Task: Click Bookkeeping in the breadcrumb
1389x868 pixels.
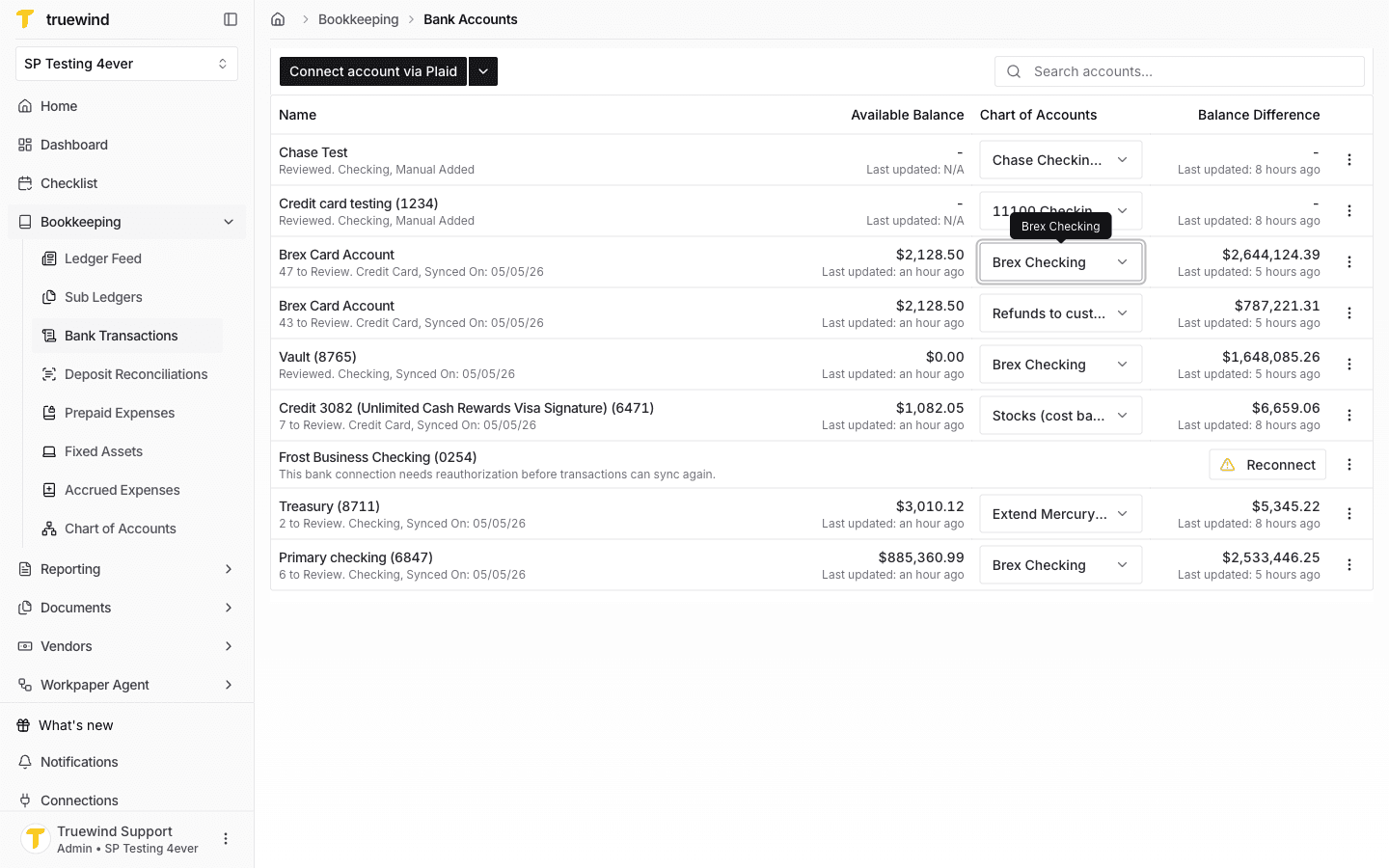Action: (x=358, y=19)
